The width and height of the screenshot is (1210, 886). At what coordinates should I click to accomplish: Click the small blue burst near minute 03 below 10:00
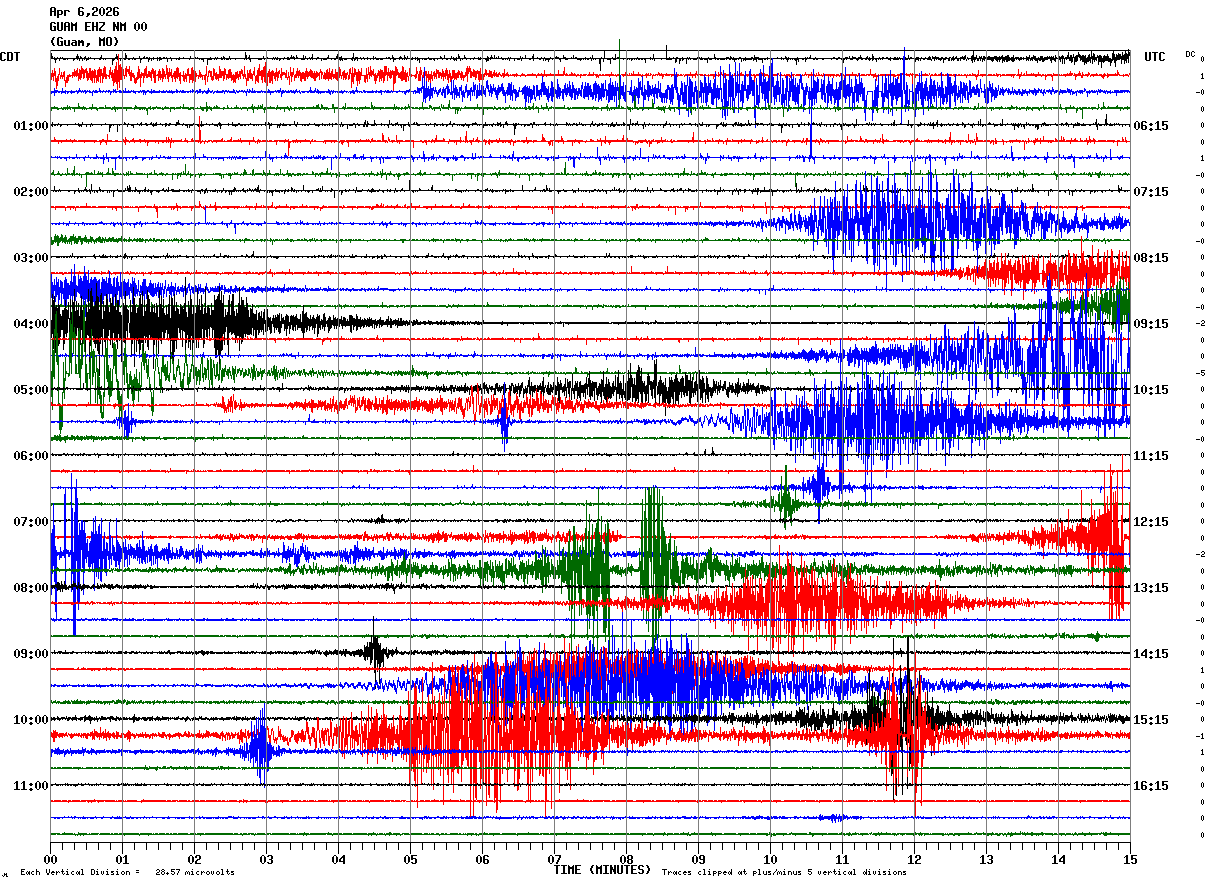tap(260, 748)
